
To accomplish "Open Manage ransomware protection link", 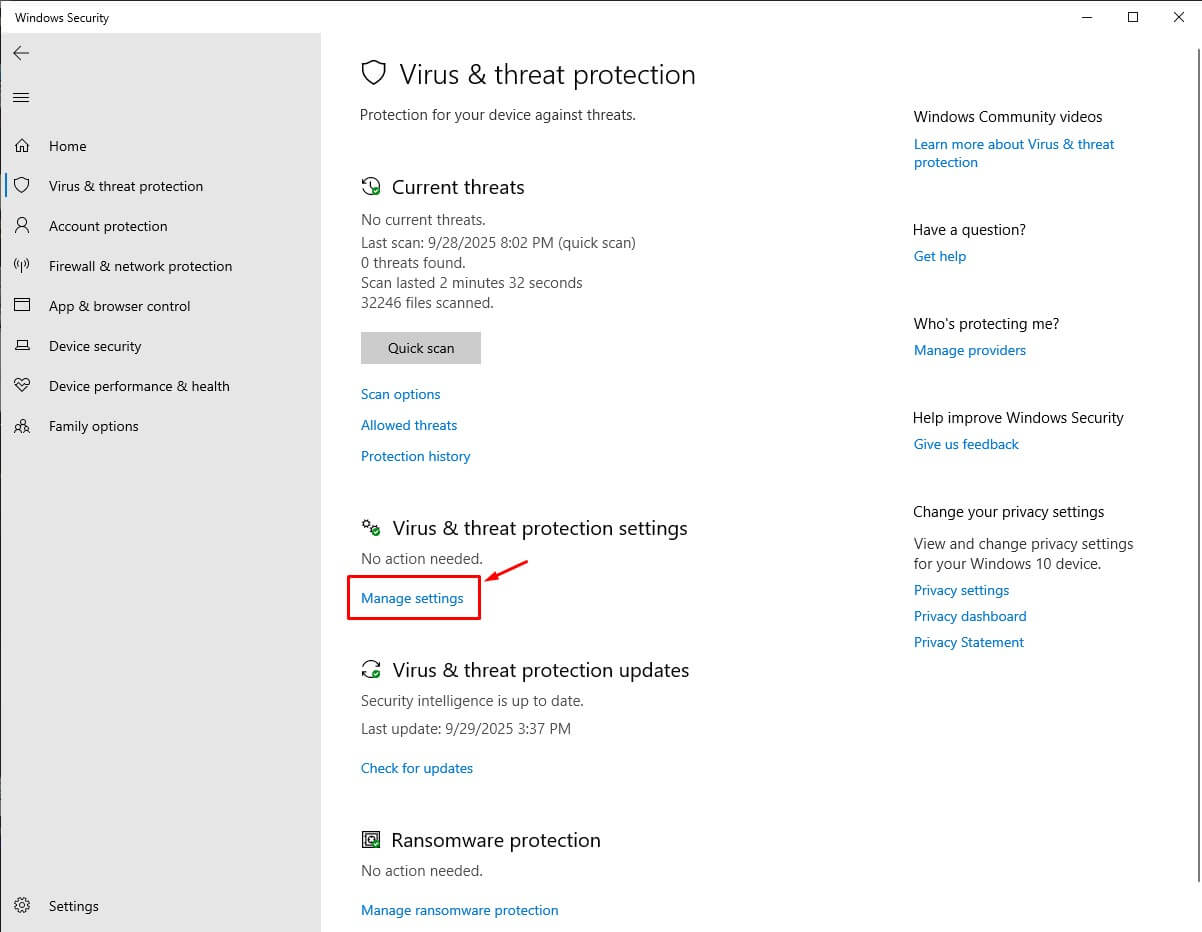I will pyautogui.click(x=459, y=910).
